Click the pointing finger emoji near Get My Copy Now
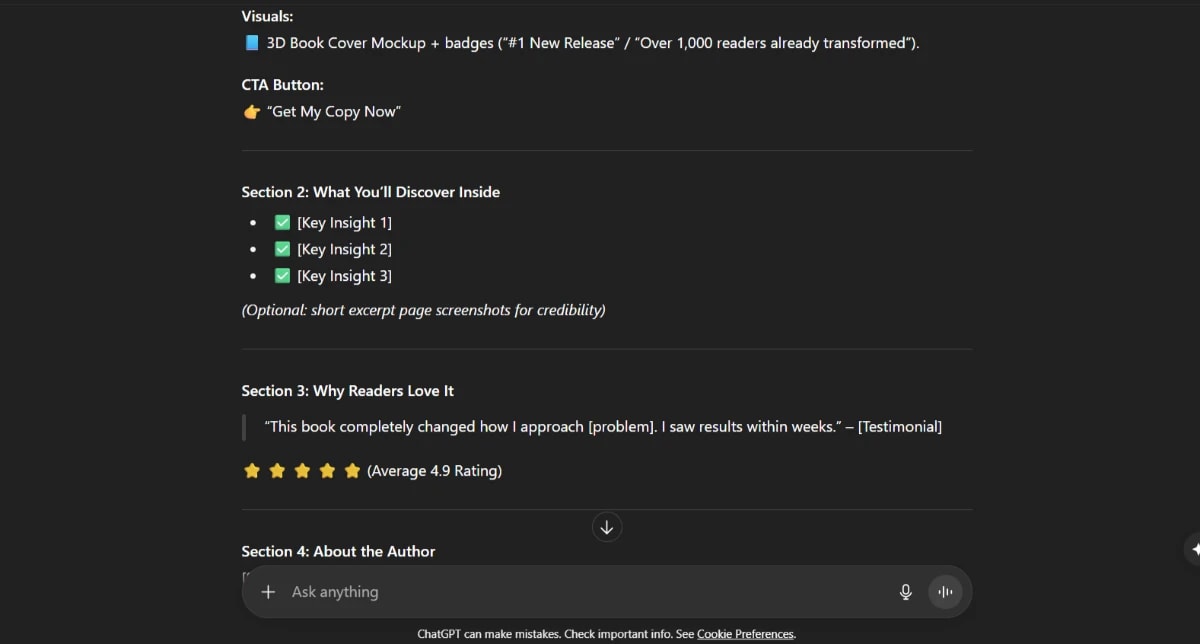Screen dimensions: 1200x644 [250, 111]
